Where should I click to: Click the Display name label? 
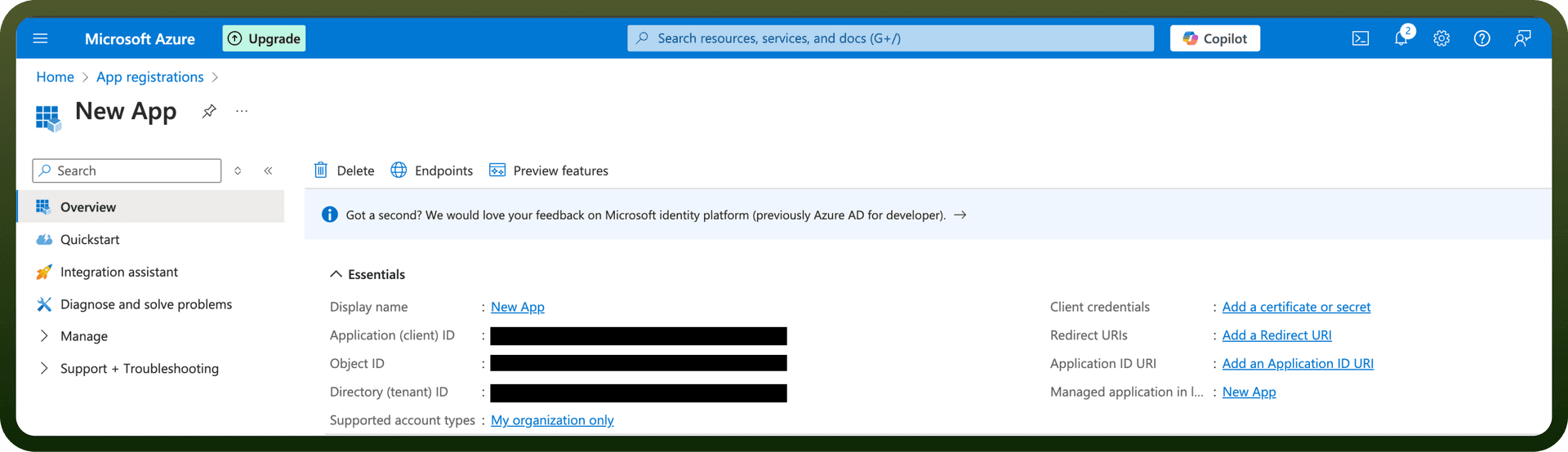click(368, 307)
